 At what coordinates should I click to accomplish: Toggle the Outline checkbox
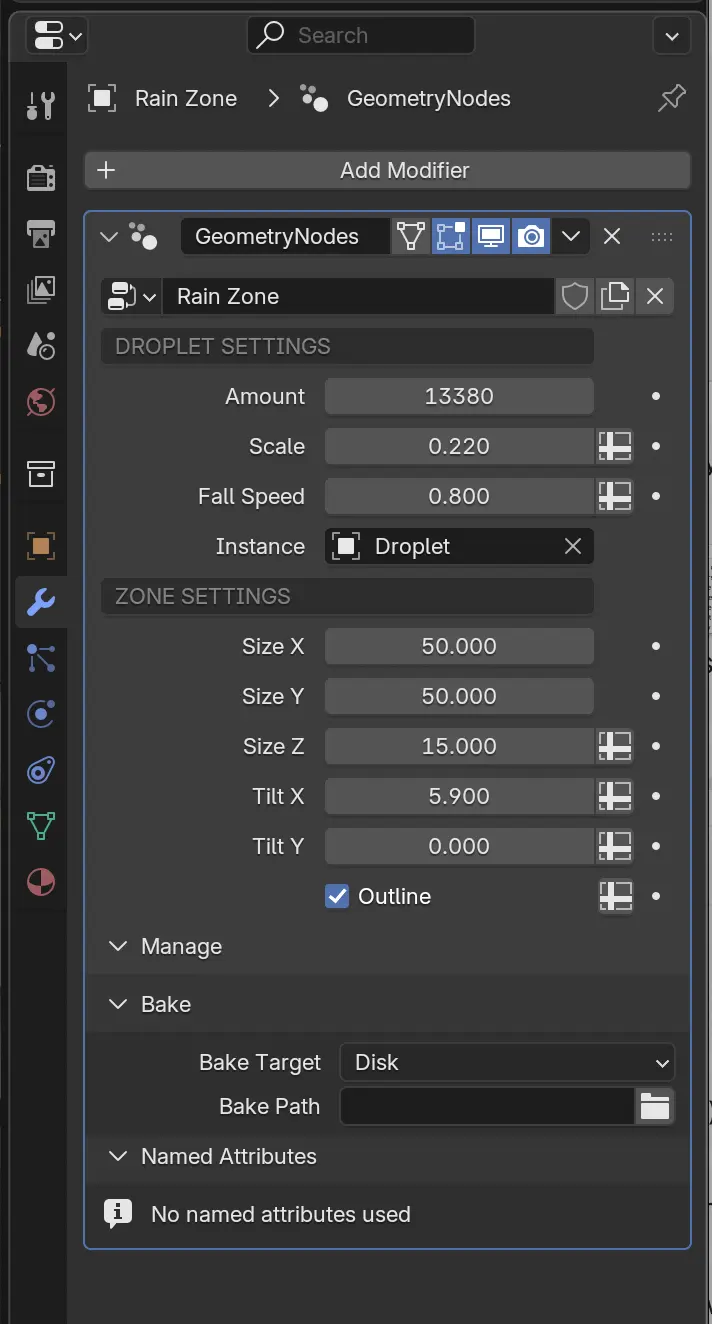click(x=337, y=896)
